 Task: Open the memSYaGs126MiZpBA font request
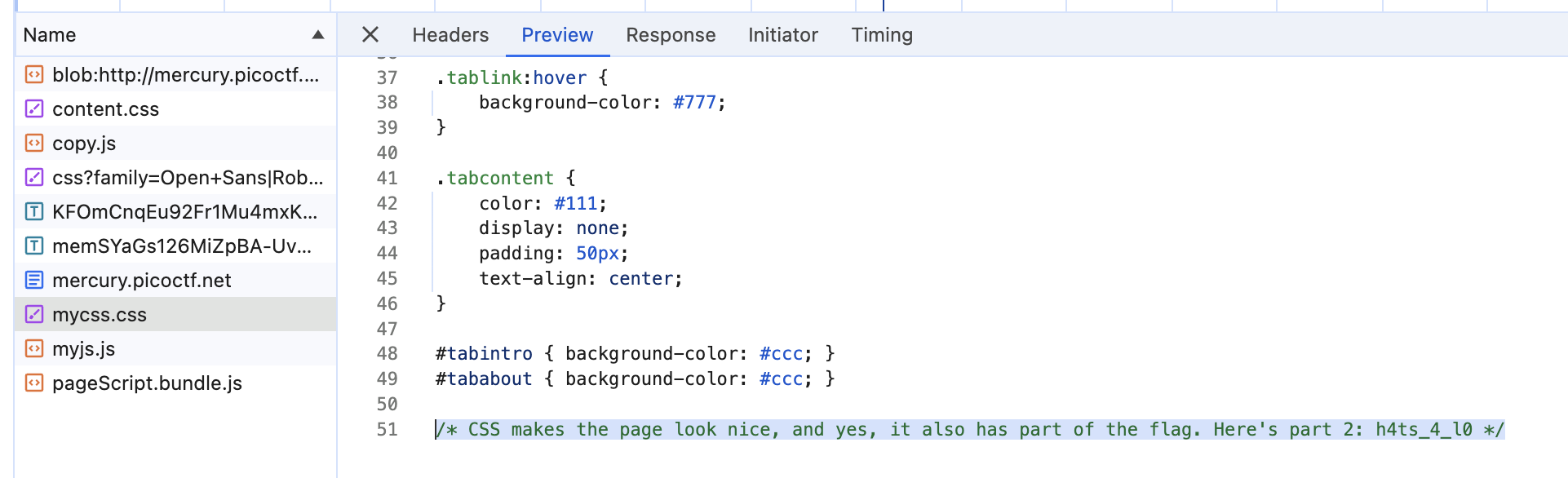(x=175, y=246)
